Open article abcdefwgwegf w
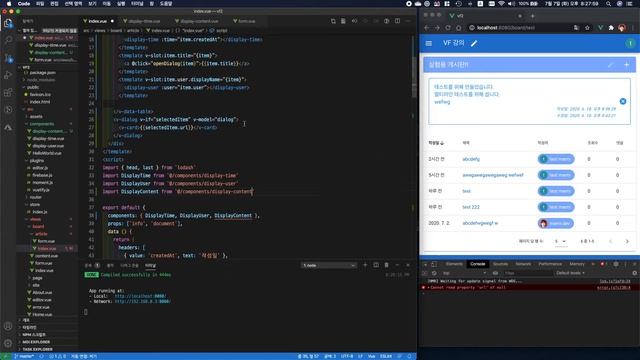Image resolution: width=640 pixels, height=360 pixels. pyautogui.click(x=480, y=223)
